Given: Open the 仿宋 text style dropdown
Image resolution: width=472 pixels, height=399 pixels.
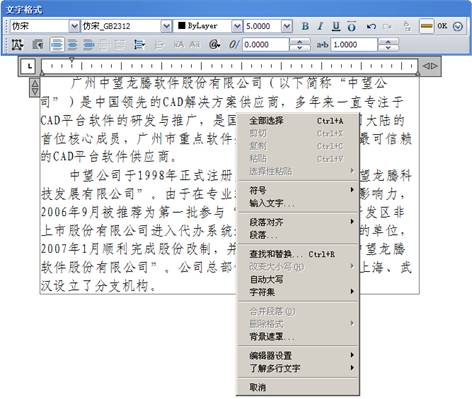Looking at the screenshot, I should pos(74,26).
